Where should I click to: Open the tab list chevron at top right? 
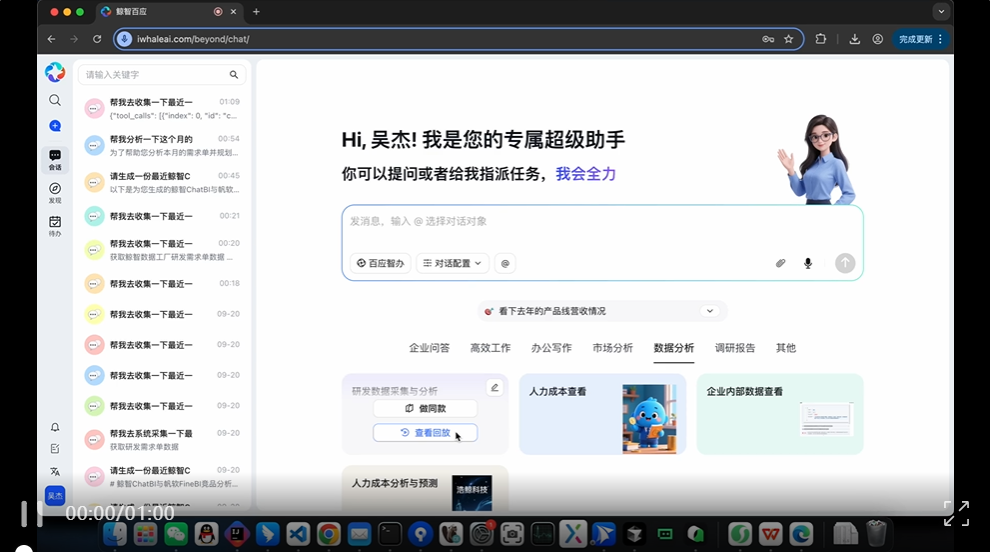pyautogui.click(x=941, y=11)
